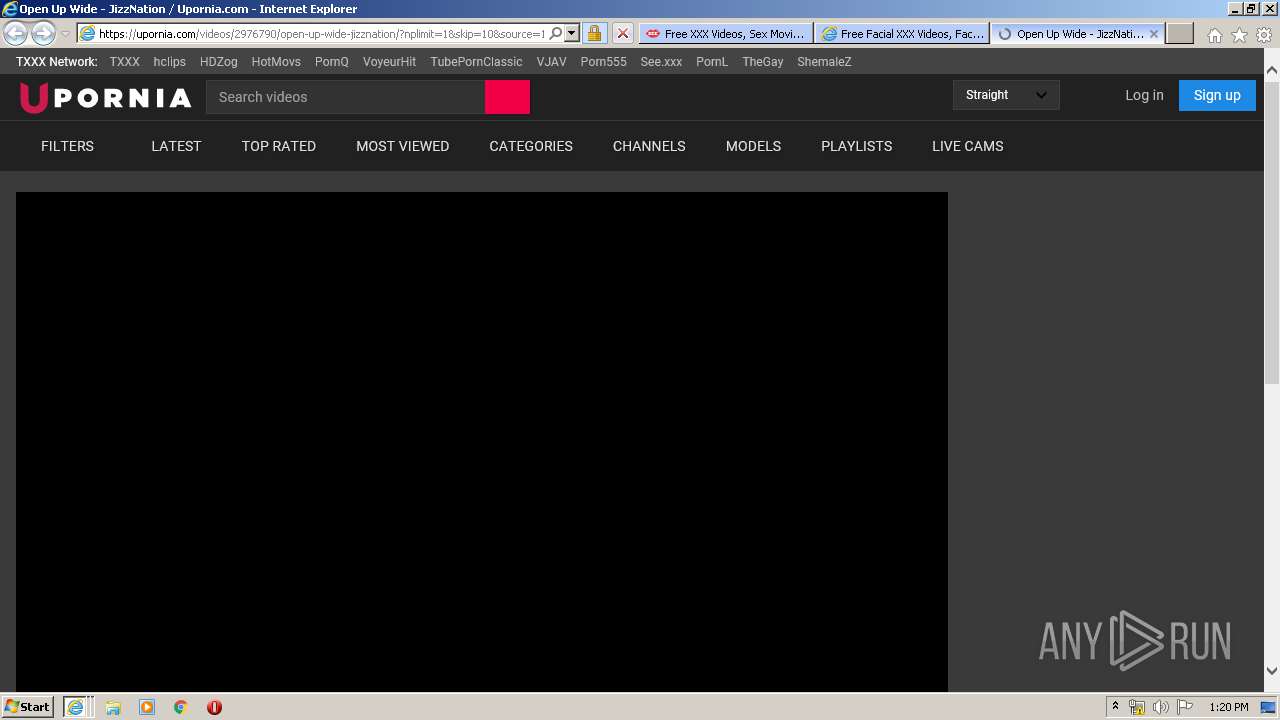
Task: Close the Open Up Wide tab
Action: tap(1153, 33)
